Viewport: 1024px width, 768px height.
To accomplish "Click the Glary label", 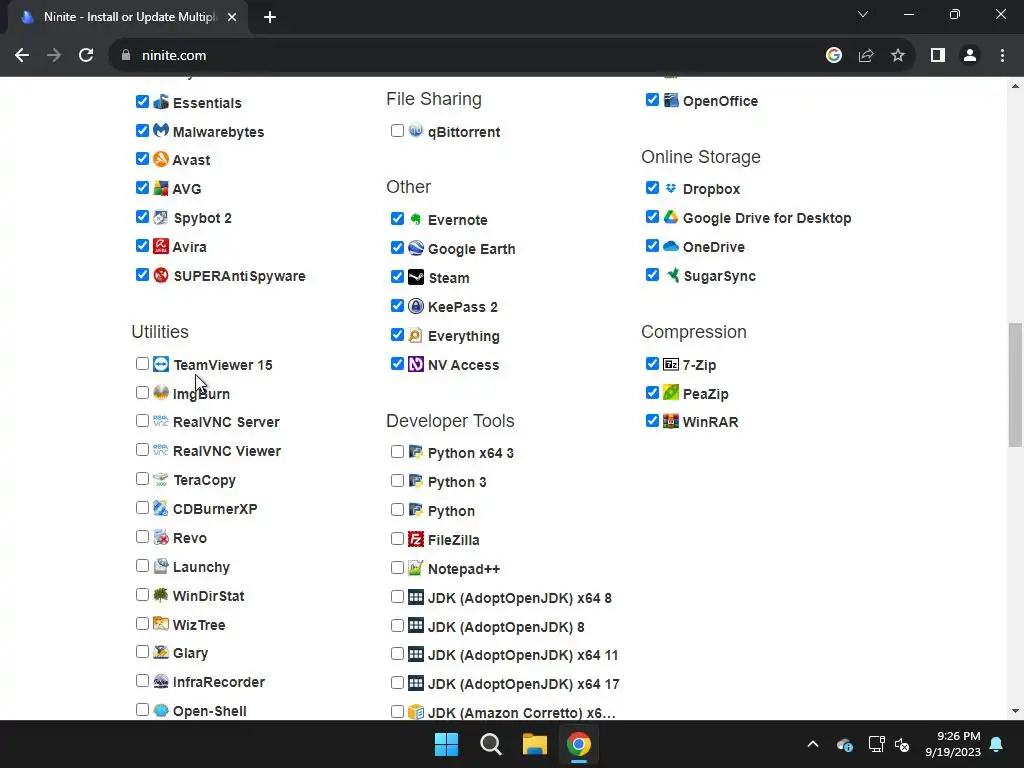I will (190, 653).
